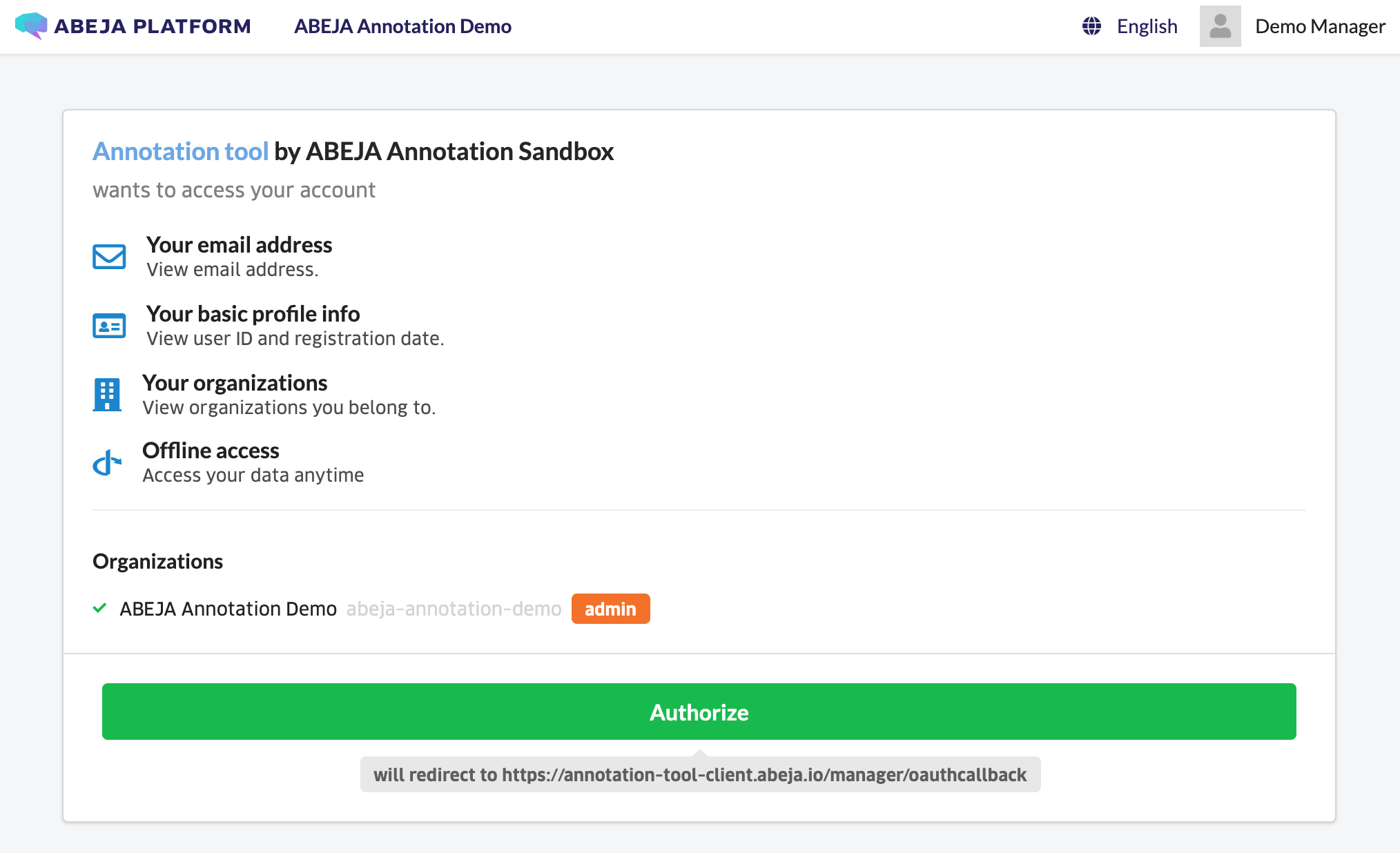Click the Demo Manager profile icon

[x=1222, y=26]
